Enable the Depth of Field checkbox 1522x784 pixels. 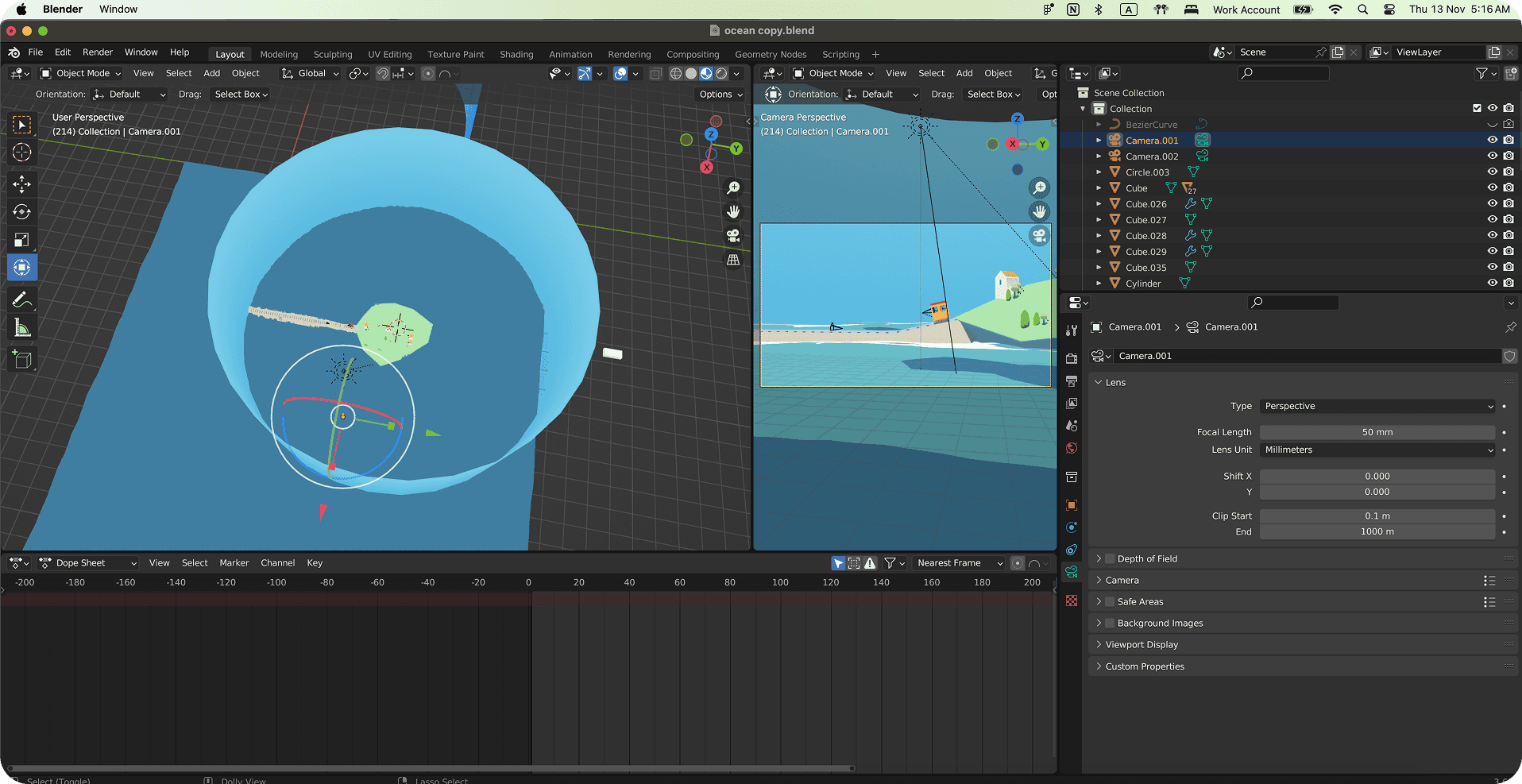coord(1111,559)
